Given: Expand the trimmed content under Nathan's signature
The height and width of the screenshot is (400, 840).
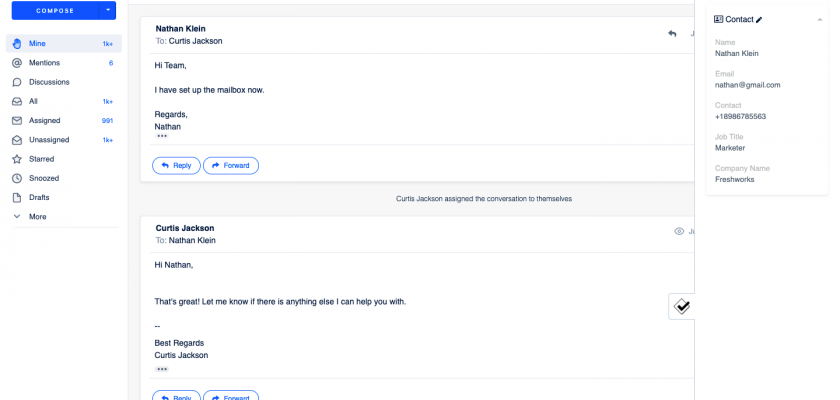Looking at the screenshot, I should [162, 137].
